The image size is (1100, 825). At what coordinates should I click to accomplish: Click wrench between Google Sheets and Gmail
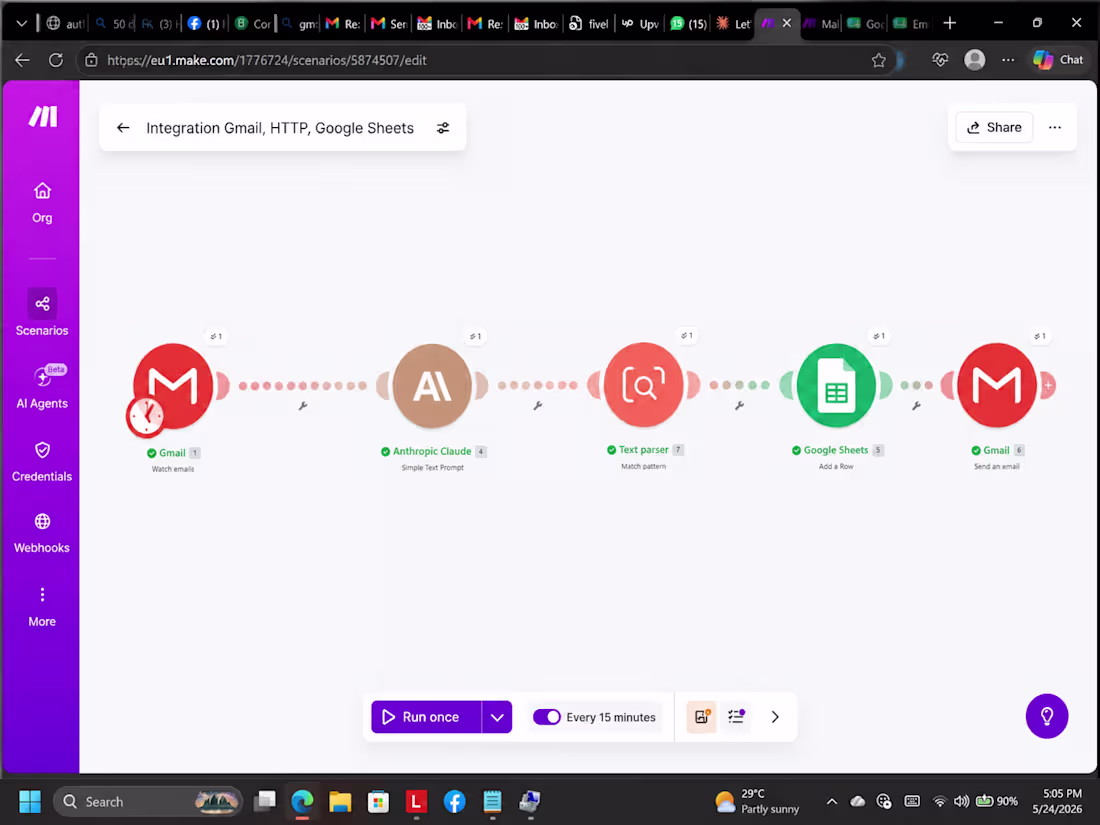pyautogui.click(x=915, y=405)
